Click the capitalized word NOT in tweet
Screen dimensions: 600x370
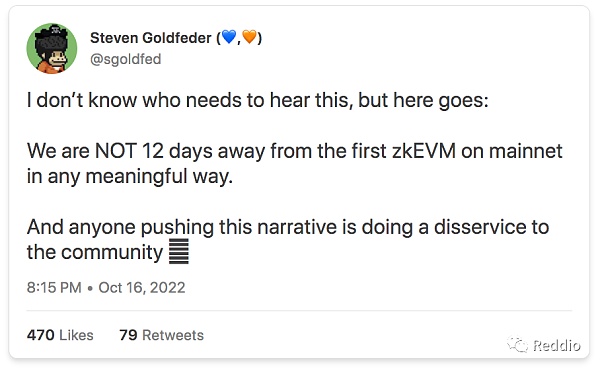point(116,151)
